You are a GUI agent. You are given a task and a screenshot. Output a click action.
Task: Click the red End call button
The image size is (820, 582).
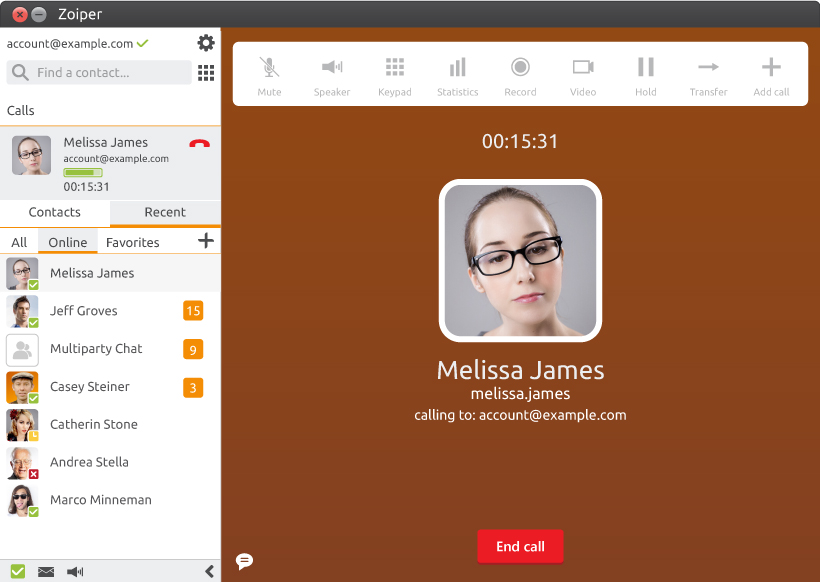pyautogui.click(x=520, y=547)
